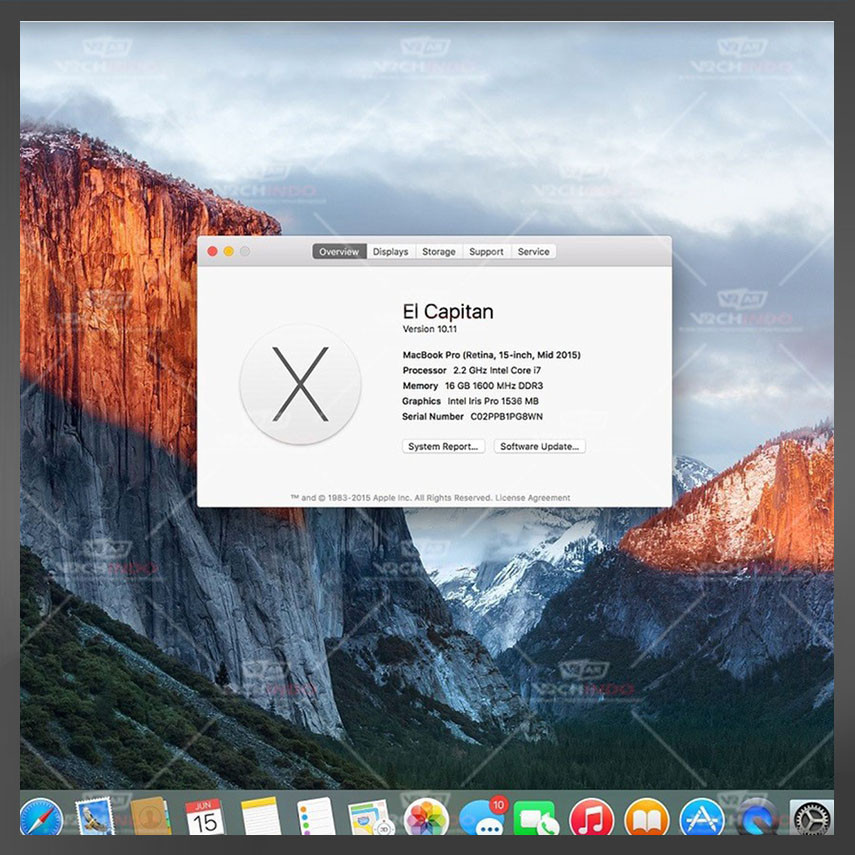The width and height of the screenshot is (855, 855).
Task: Open iBooks from the dock
Action: [x=646, y=818]
